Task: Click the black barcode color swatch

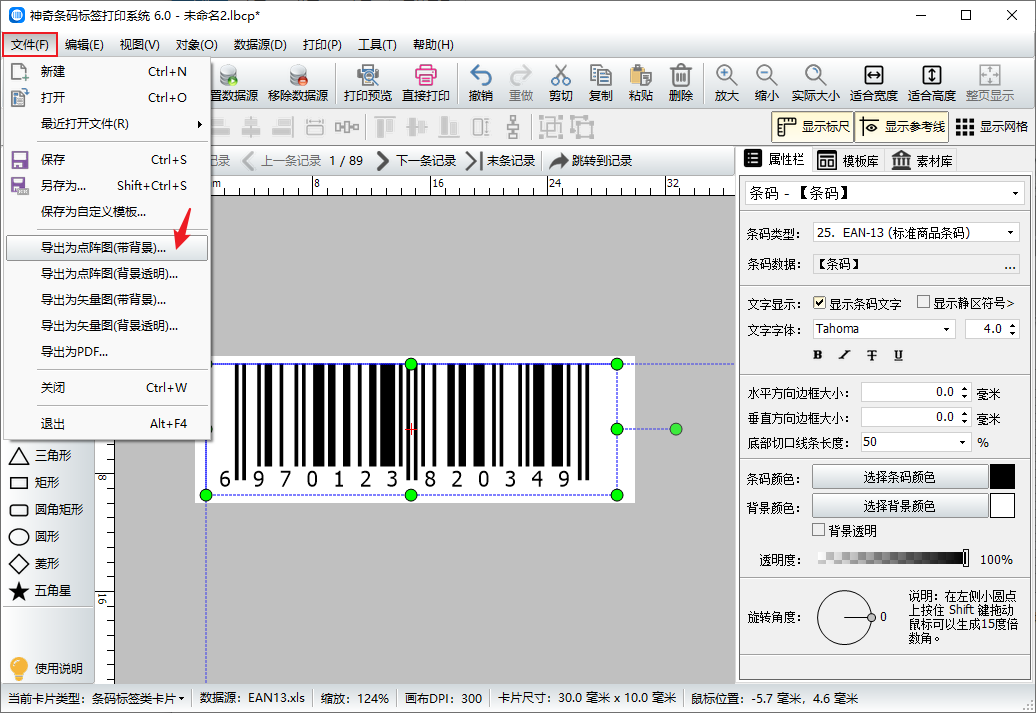Action: [x=1002, y=477]
